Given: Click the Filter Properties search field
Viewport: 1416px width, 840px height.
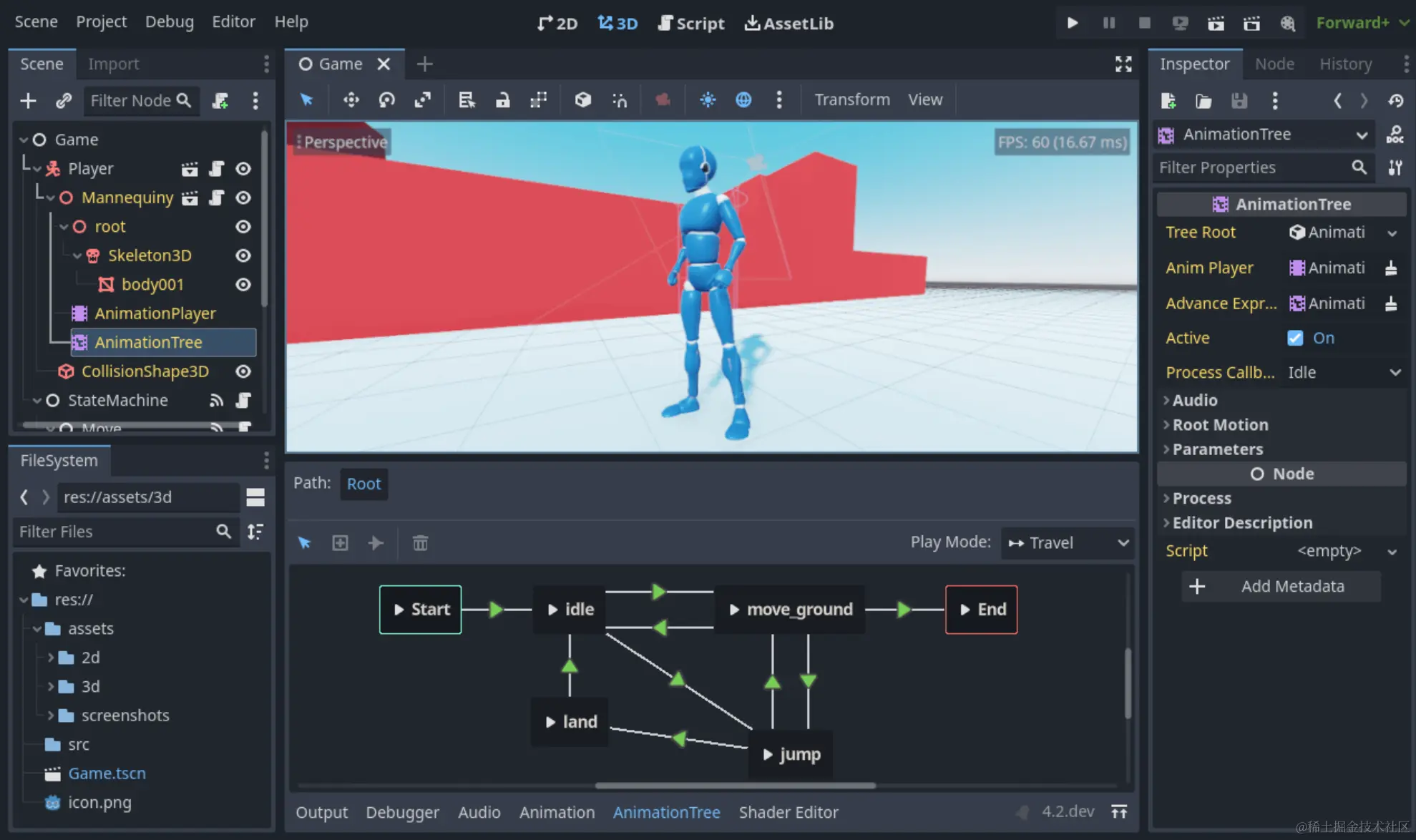Looking at the screenshot, I should [x=1252, y=167].
